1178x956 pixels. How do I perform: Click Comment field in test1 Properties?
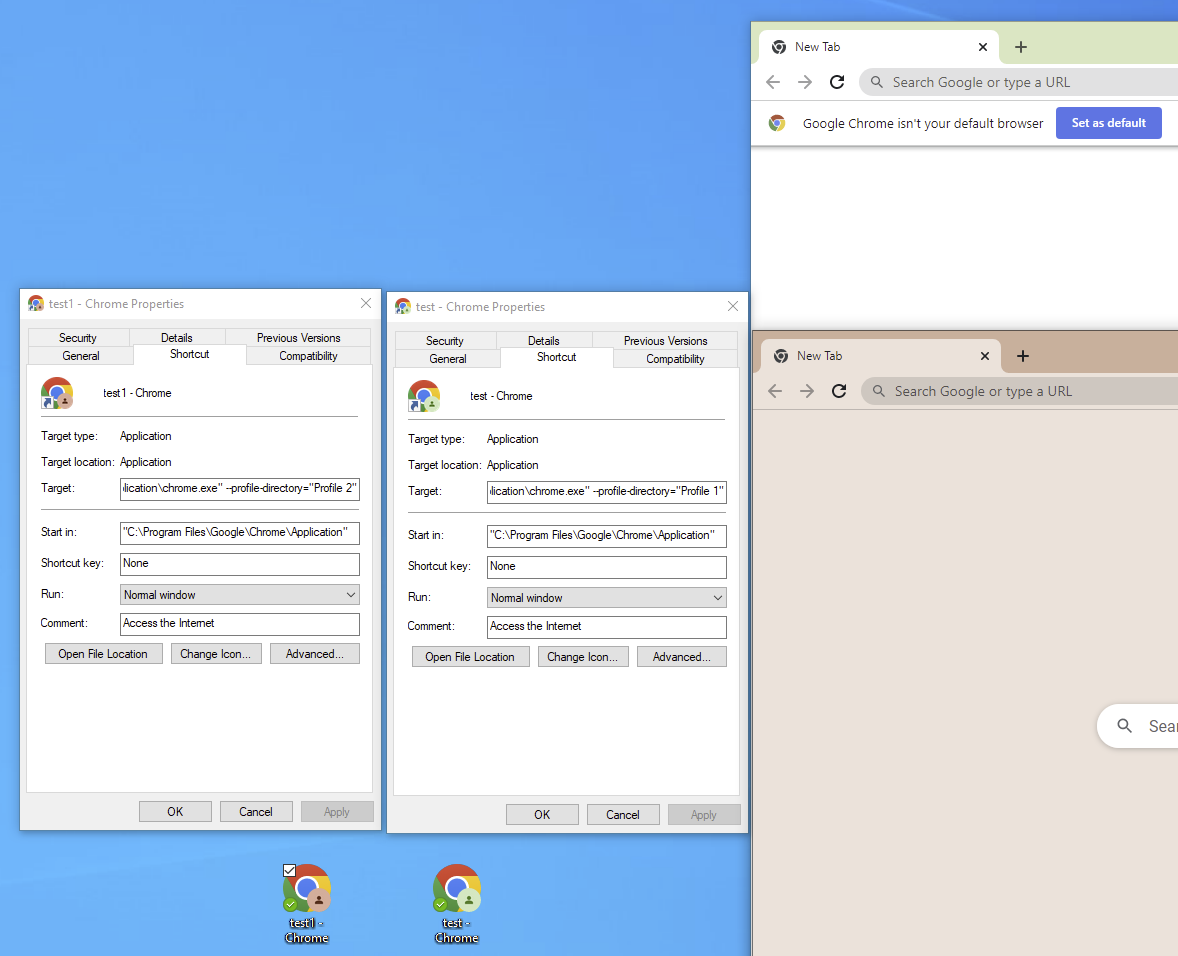click(x=240, y=624)
